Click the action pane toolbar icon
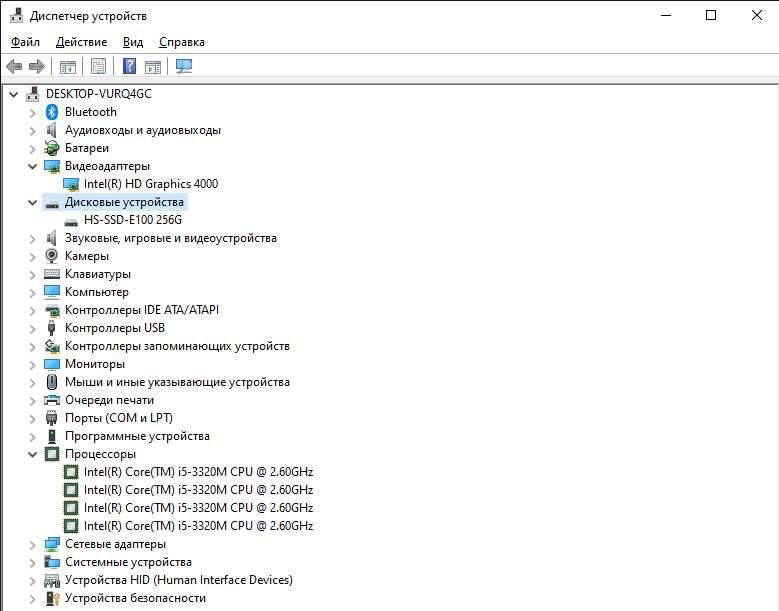 (x=153, y=66)
